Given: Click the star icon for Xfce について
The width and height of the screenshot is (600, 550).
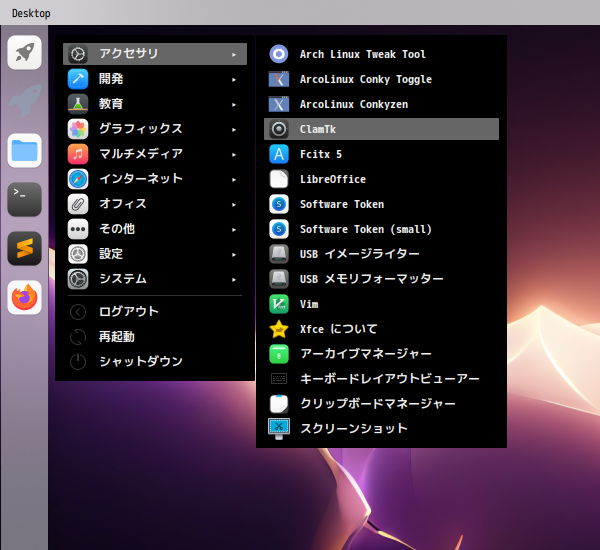Looking at the screenshot, I should click(279, 329).
